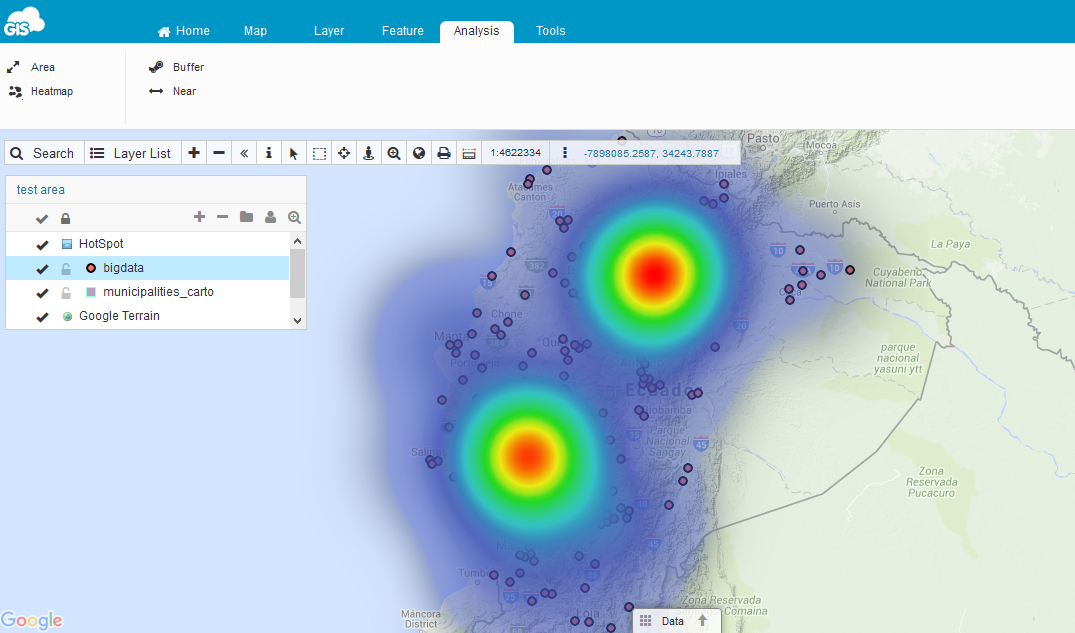Toggle bigdata layer visibility checkmark
Viewport: 1075px width, 633px height.
coord(42,269)
